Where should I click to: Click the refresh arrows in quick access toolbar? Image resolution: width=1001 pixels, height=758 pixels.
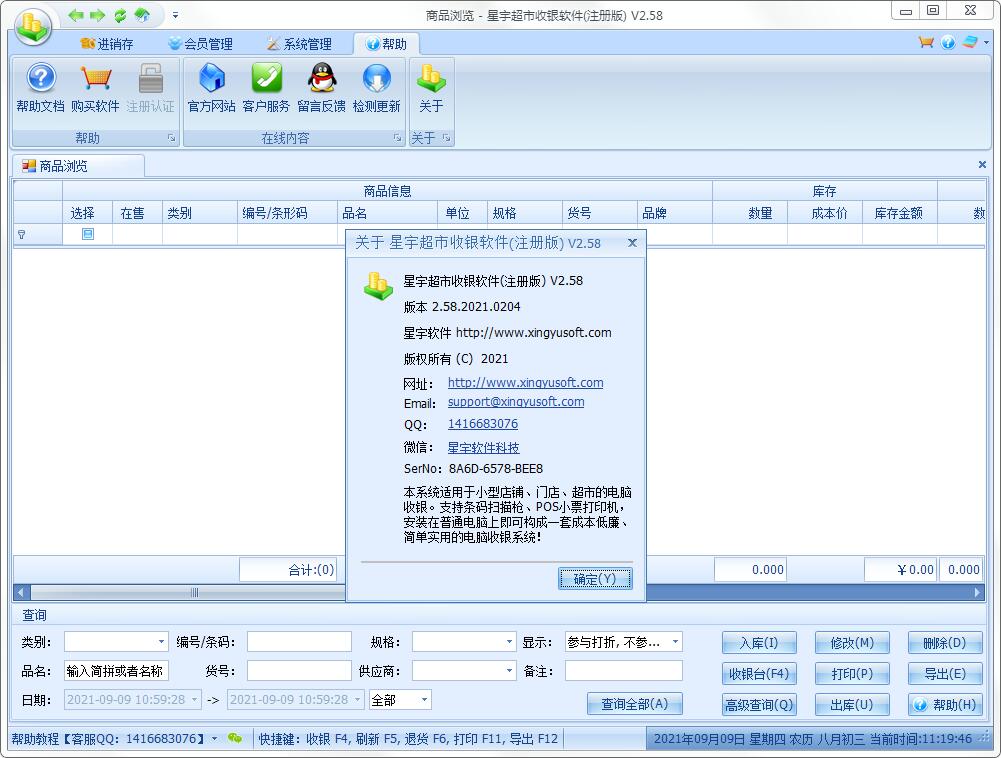point(120,15)
